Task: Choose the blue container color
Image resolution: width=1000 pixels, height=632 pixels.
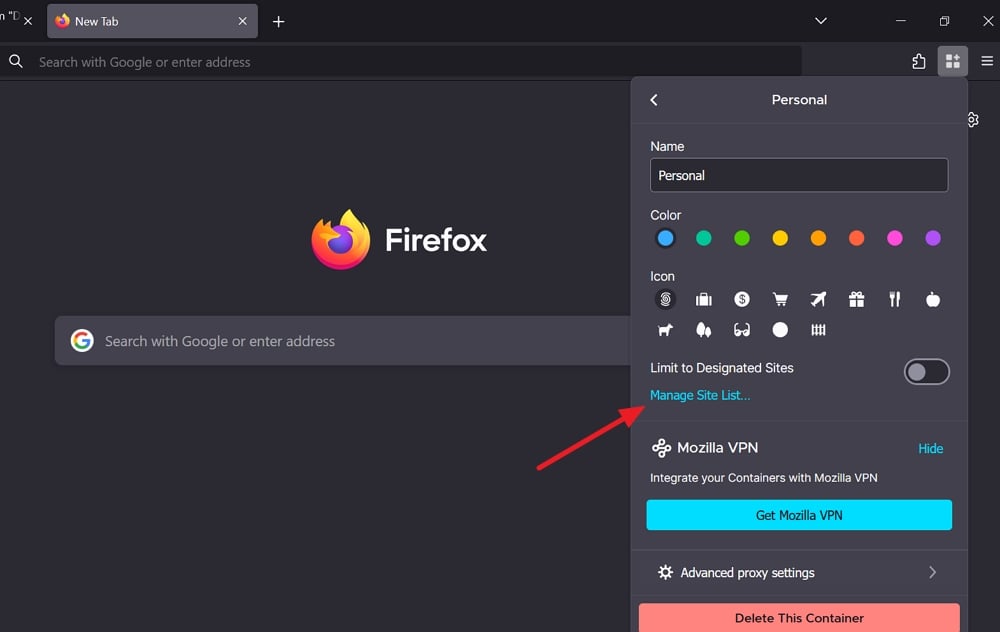Action: click(x=665, y=238)
